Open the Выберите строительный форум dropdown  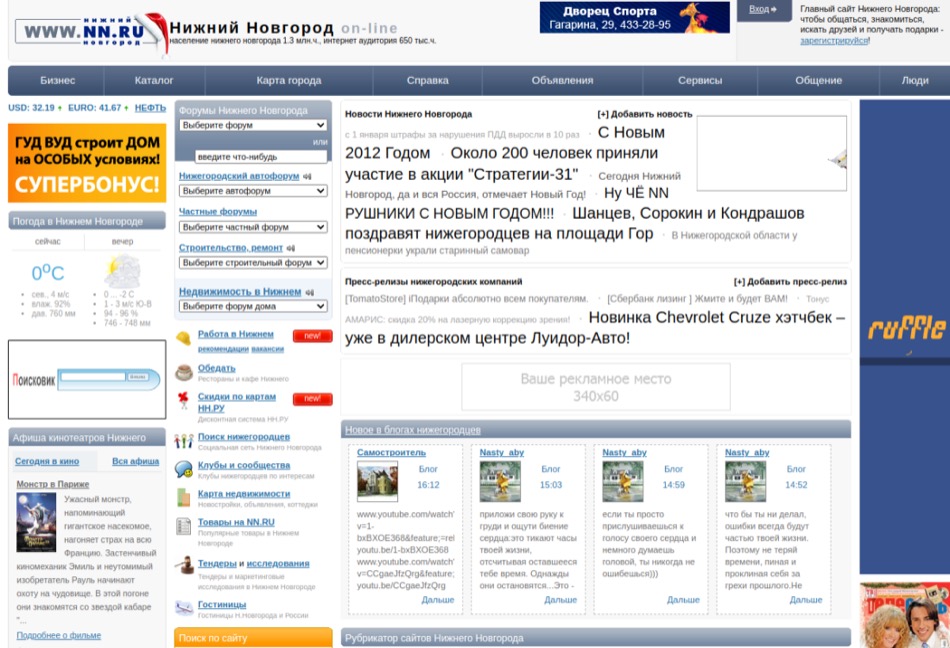point(253,263)
